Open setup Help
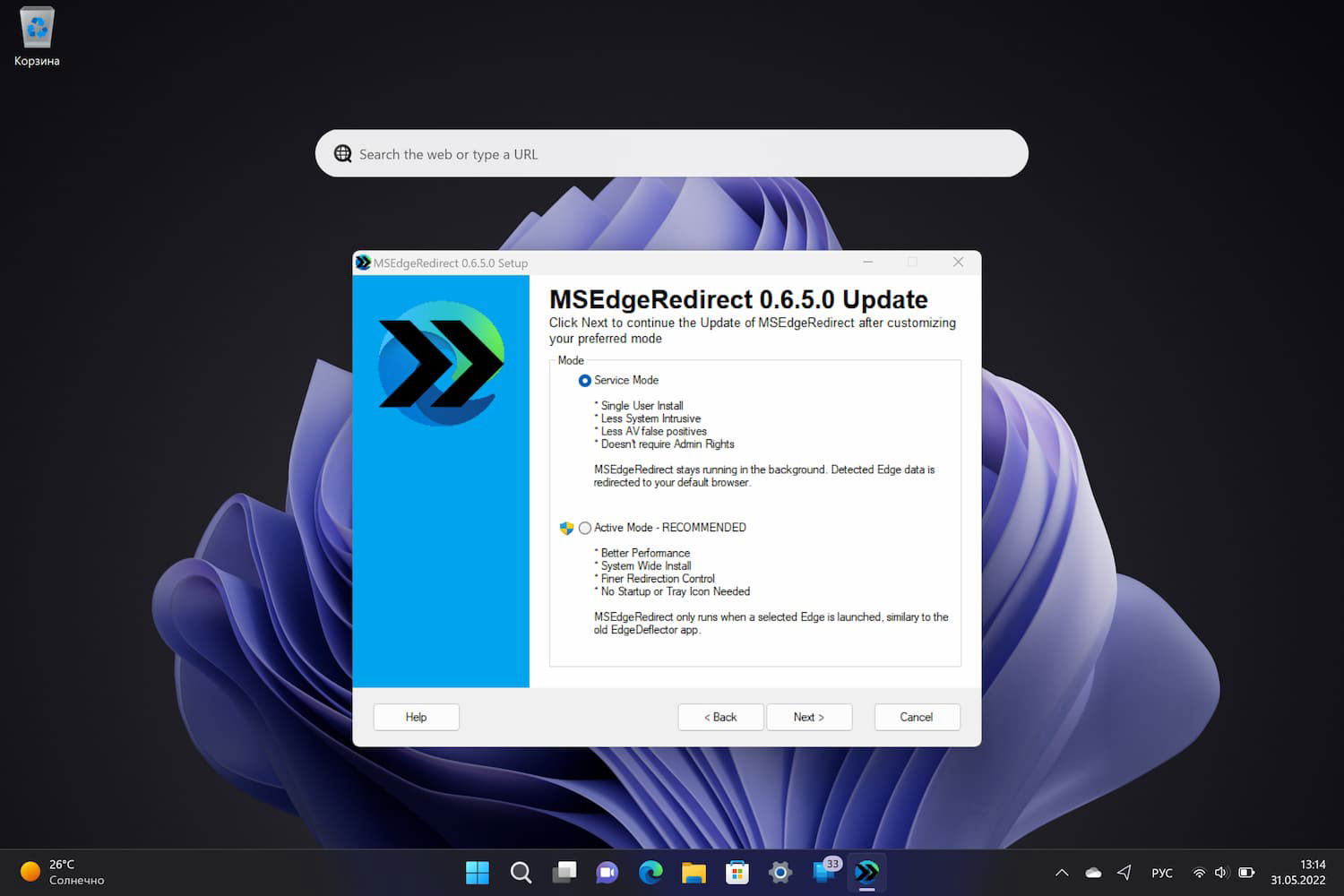 click(x=416, y=717)
